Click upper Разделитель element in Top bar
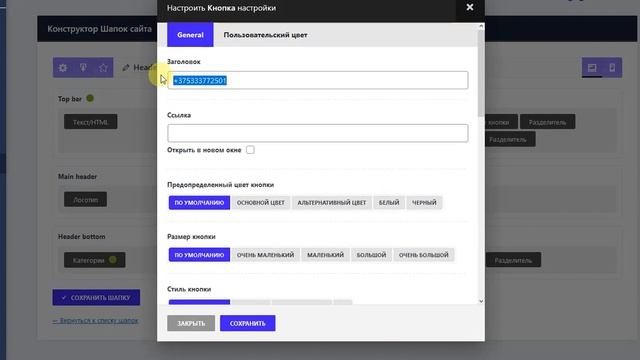640x360 pixels. pyautogui.click(x=547, y=122)
